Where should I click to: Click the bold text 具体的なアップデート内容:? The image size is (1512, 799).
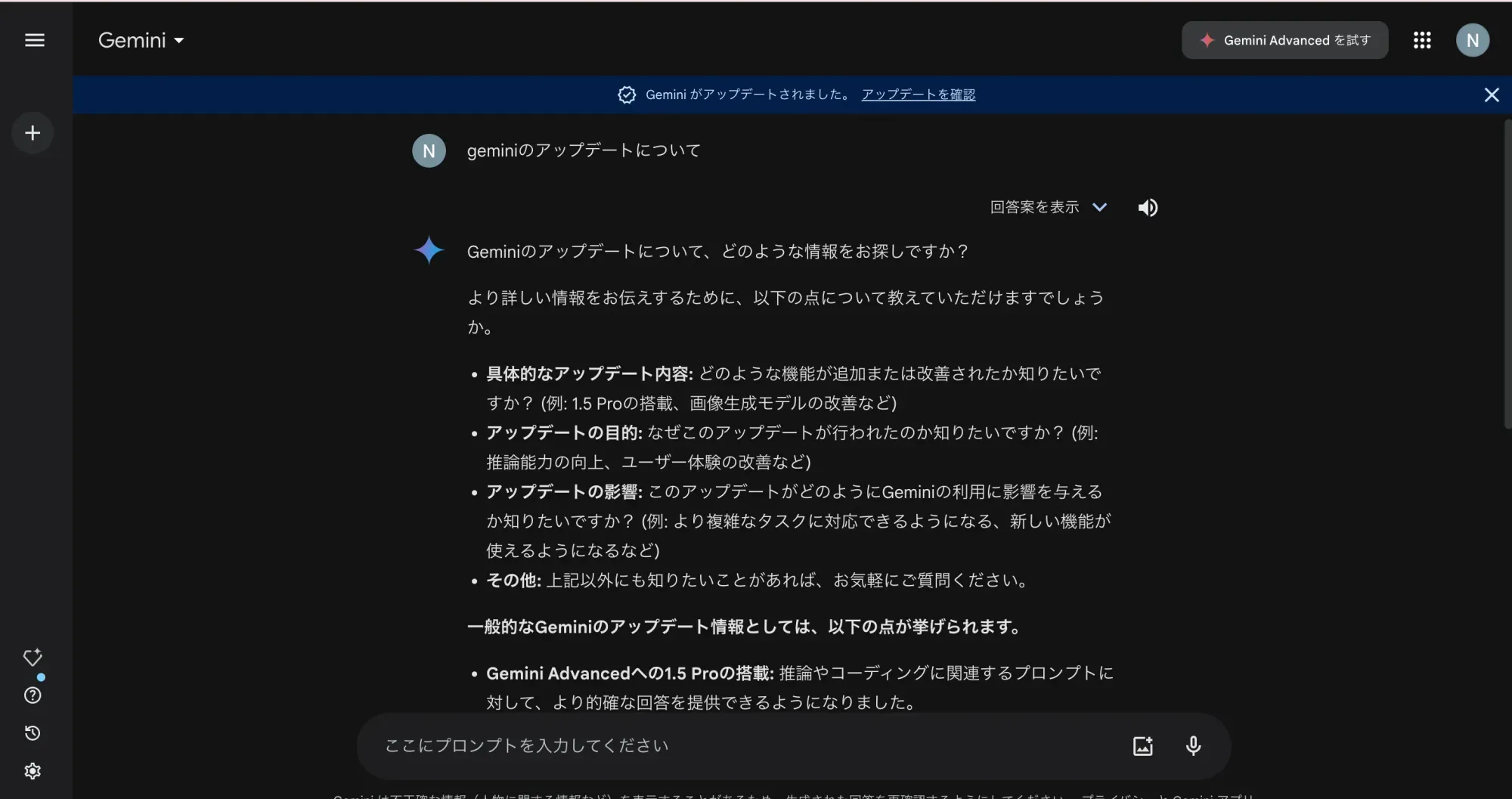(x=590, y=373)
